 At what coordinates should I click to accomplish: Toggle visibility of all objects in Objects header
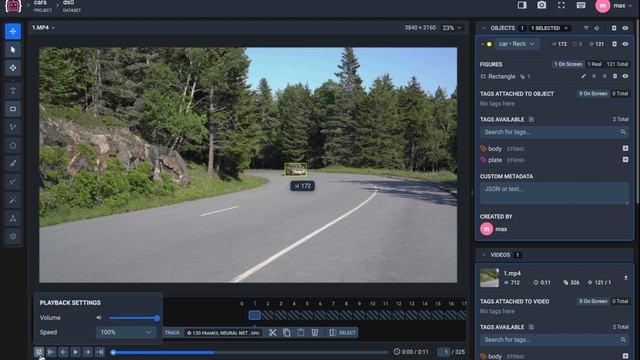tap(625, 28)
